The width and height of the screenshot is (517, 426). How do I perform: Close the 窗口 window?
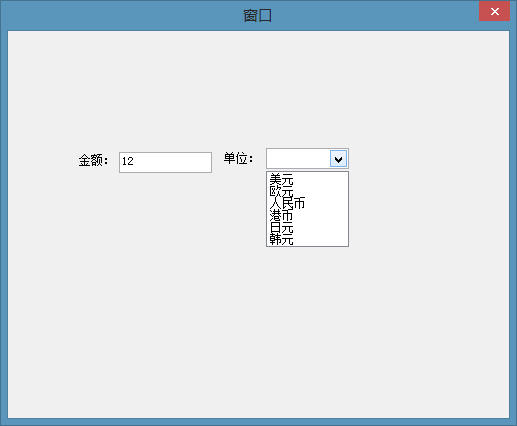(494, 11)
